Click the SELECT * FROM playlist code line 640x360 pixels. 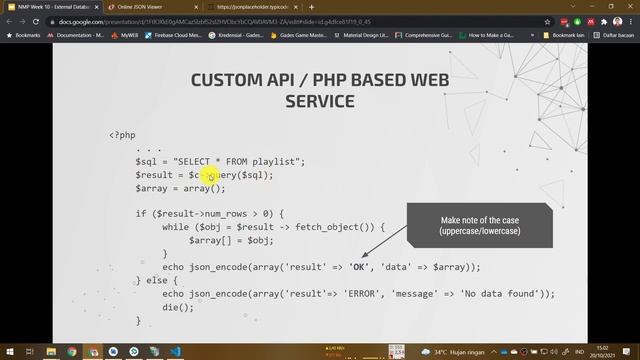(x=220, y=162)
